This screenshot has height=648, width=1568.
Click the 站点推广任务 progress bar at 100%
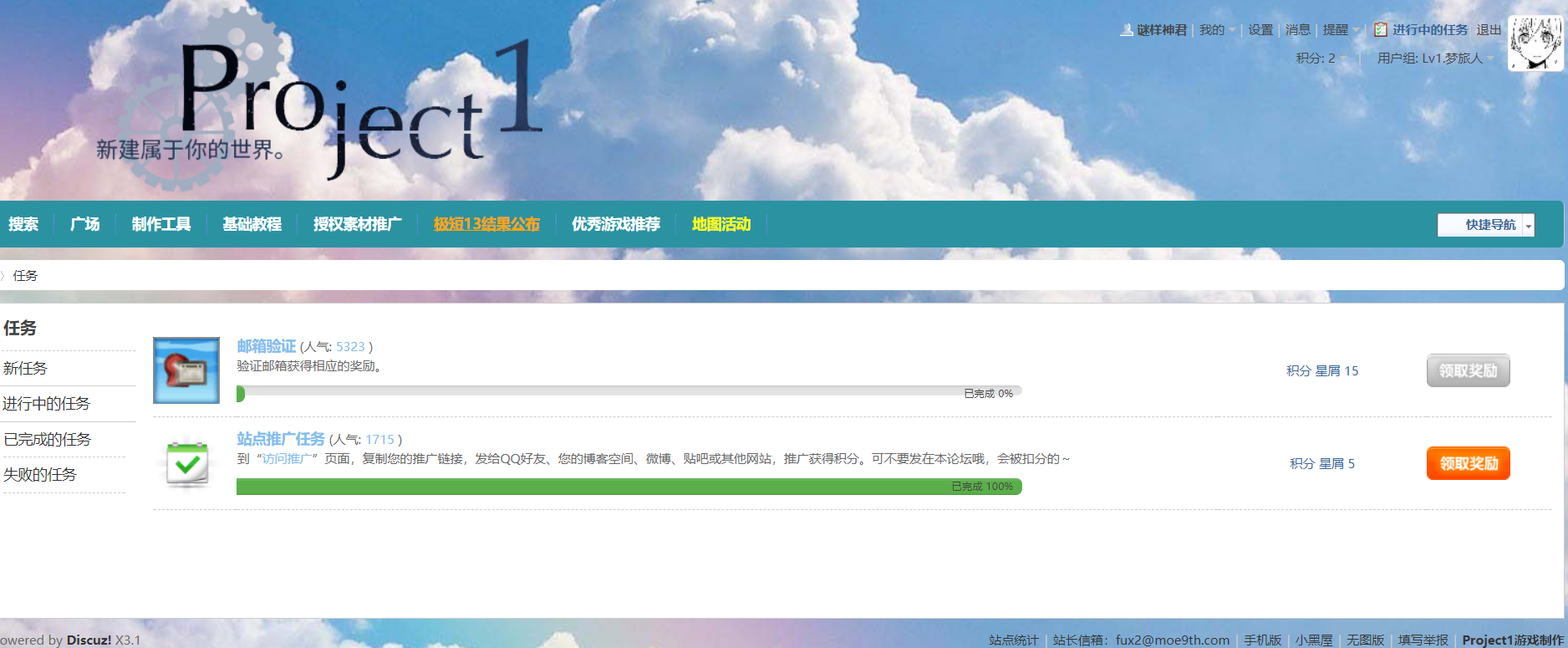[629, 487]
